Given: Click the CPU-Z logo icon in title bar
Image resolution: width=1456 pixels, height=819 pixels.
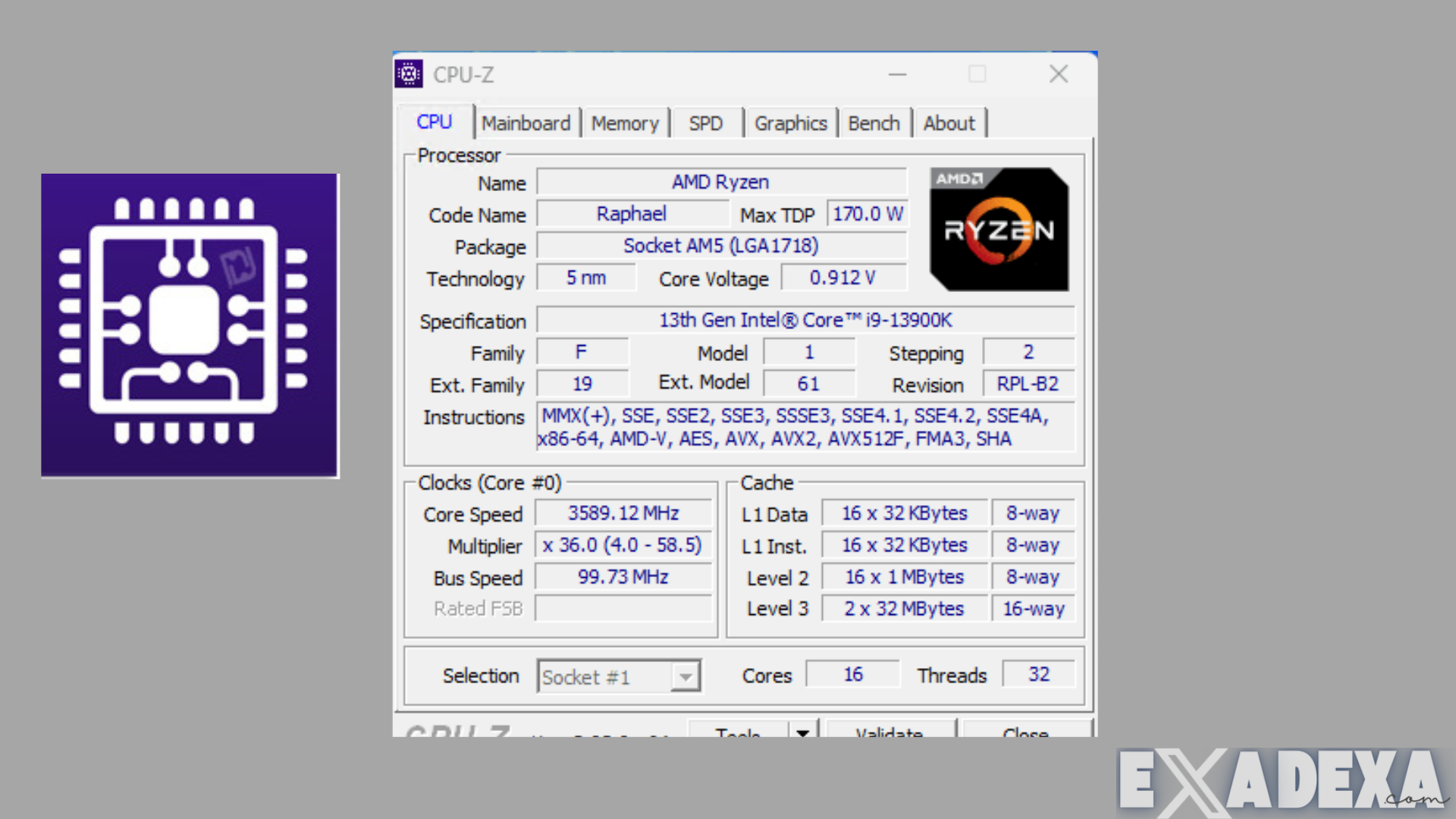Looking at the screenshot, I should point(409,74).
